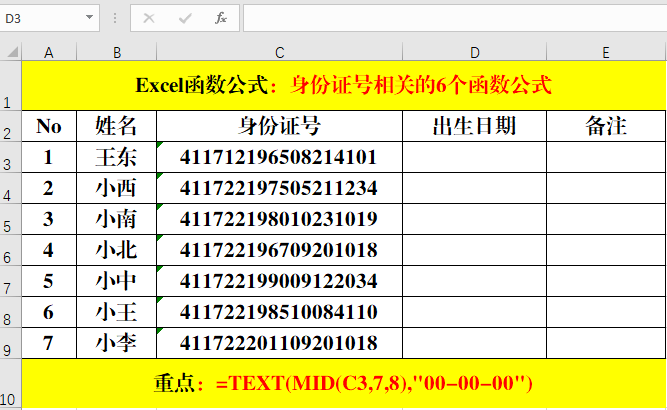This screenshot has width=667, height=410.
Task: Click the '出生日期' header cell
Action: click(474, 126)
